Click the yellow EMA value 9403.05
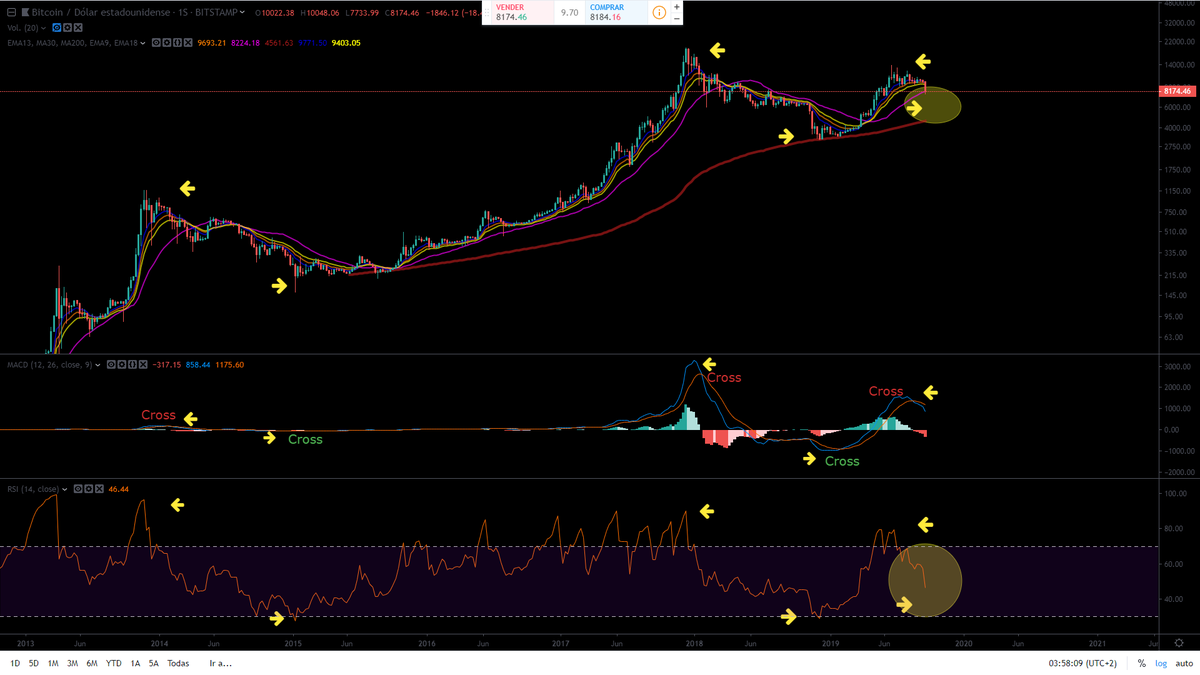 click(x=346, y=43)
